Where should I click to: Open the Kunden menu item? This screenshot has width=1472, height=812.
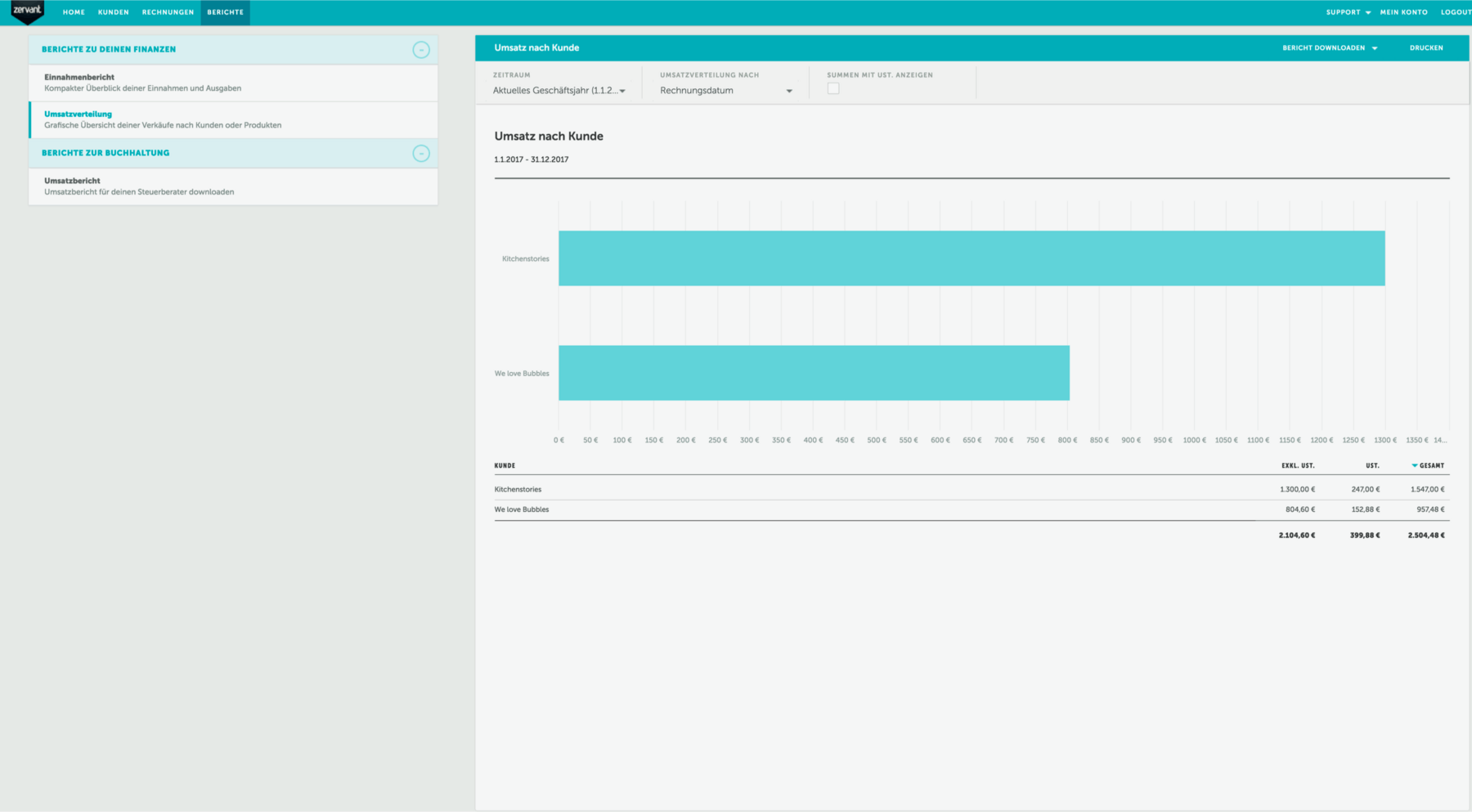[x=113, y=12]
